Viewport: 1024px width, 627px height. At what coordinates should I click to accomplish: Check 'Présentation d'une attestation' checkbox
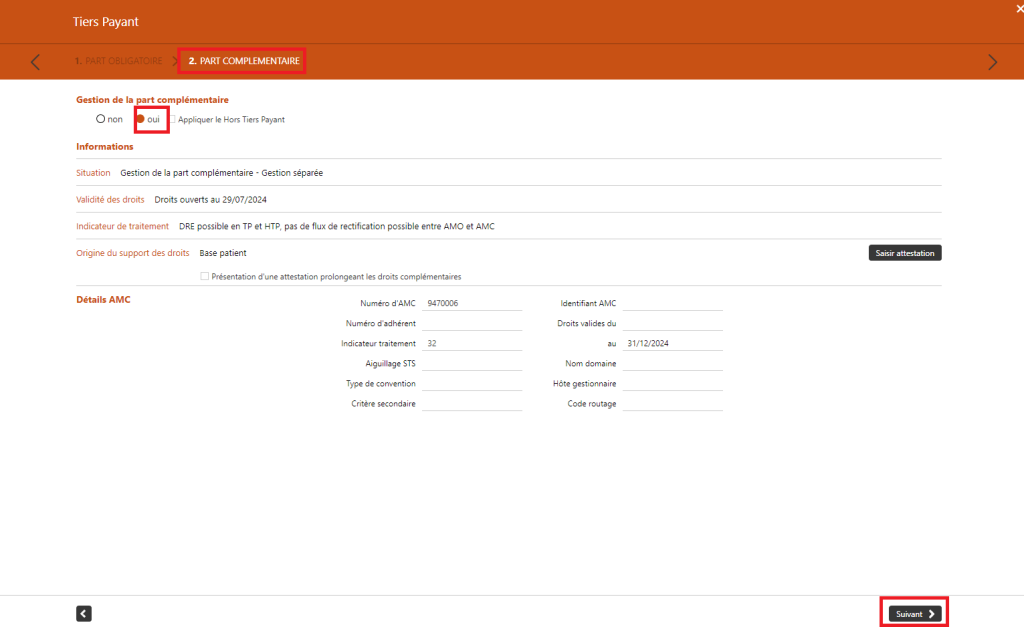(x=205, y=276)
